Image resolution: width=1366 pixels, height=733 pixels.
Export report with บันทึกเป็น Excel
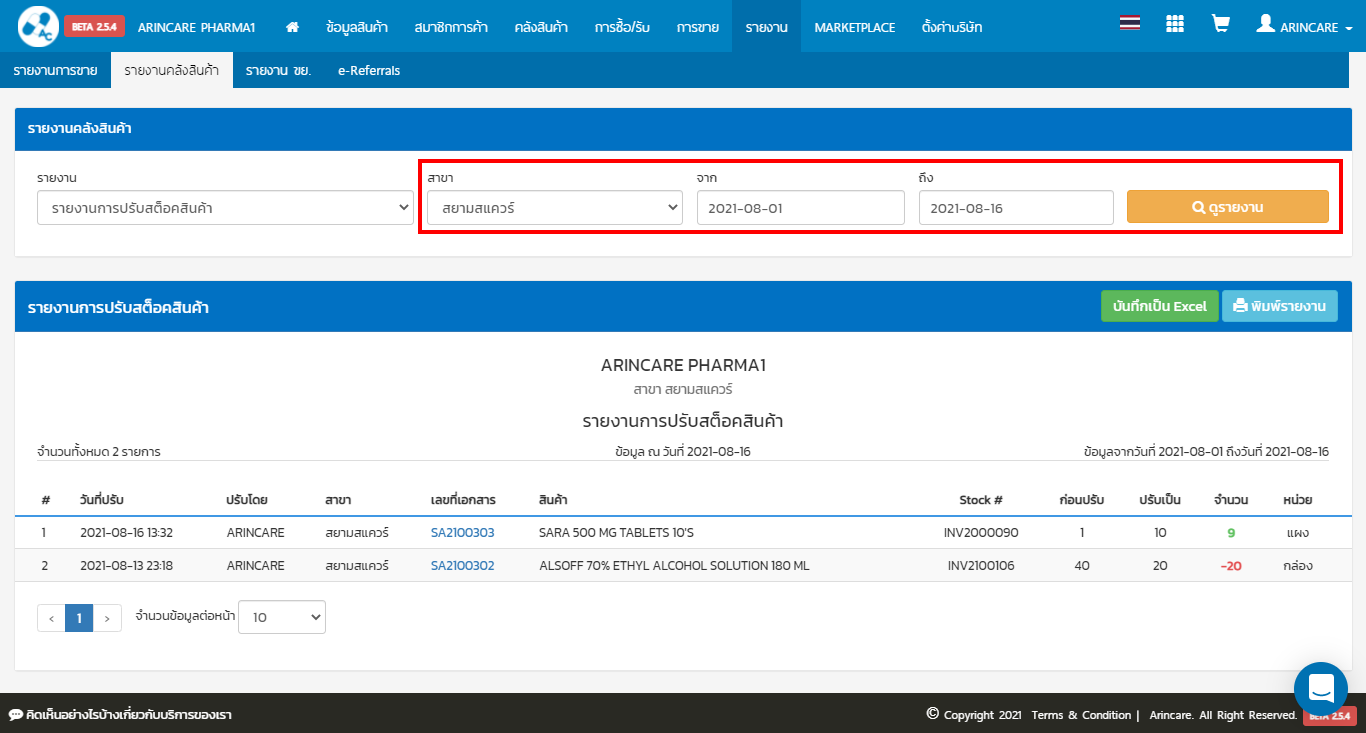pos(1160,306)
